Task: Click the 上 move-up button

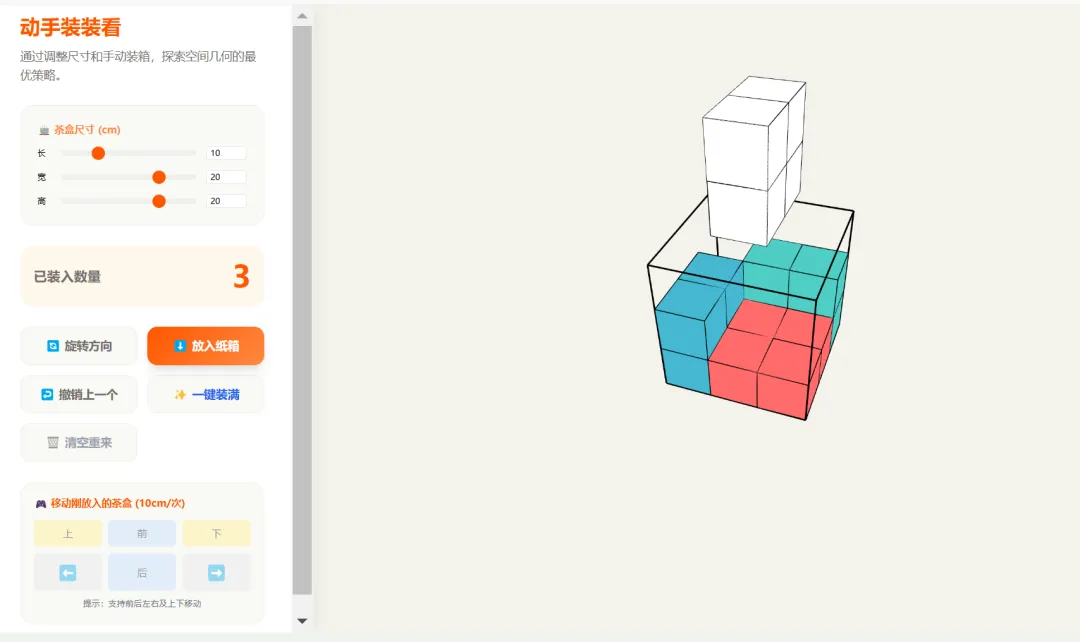Action: tap(68, 534)
